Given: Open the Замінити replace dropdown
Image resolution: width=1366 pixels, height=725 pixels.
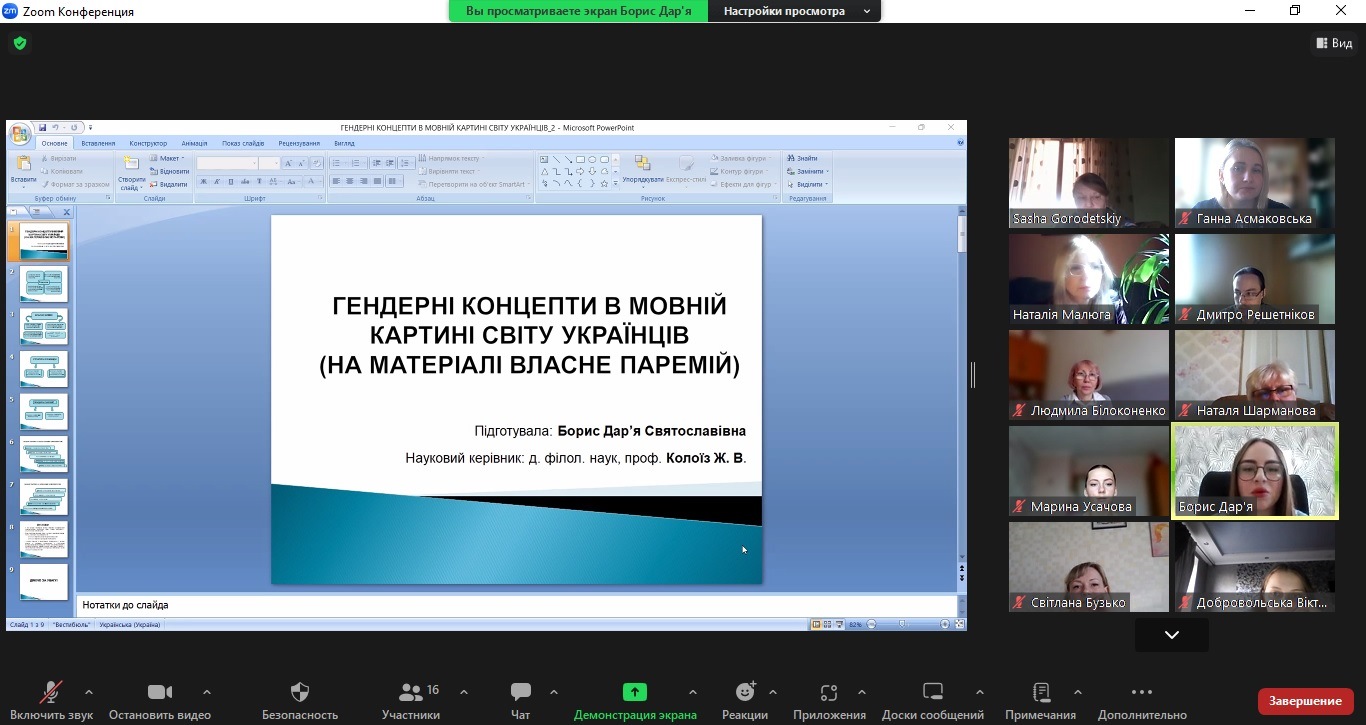Looking at the screenshot, I should coord(806,171).
